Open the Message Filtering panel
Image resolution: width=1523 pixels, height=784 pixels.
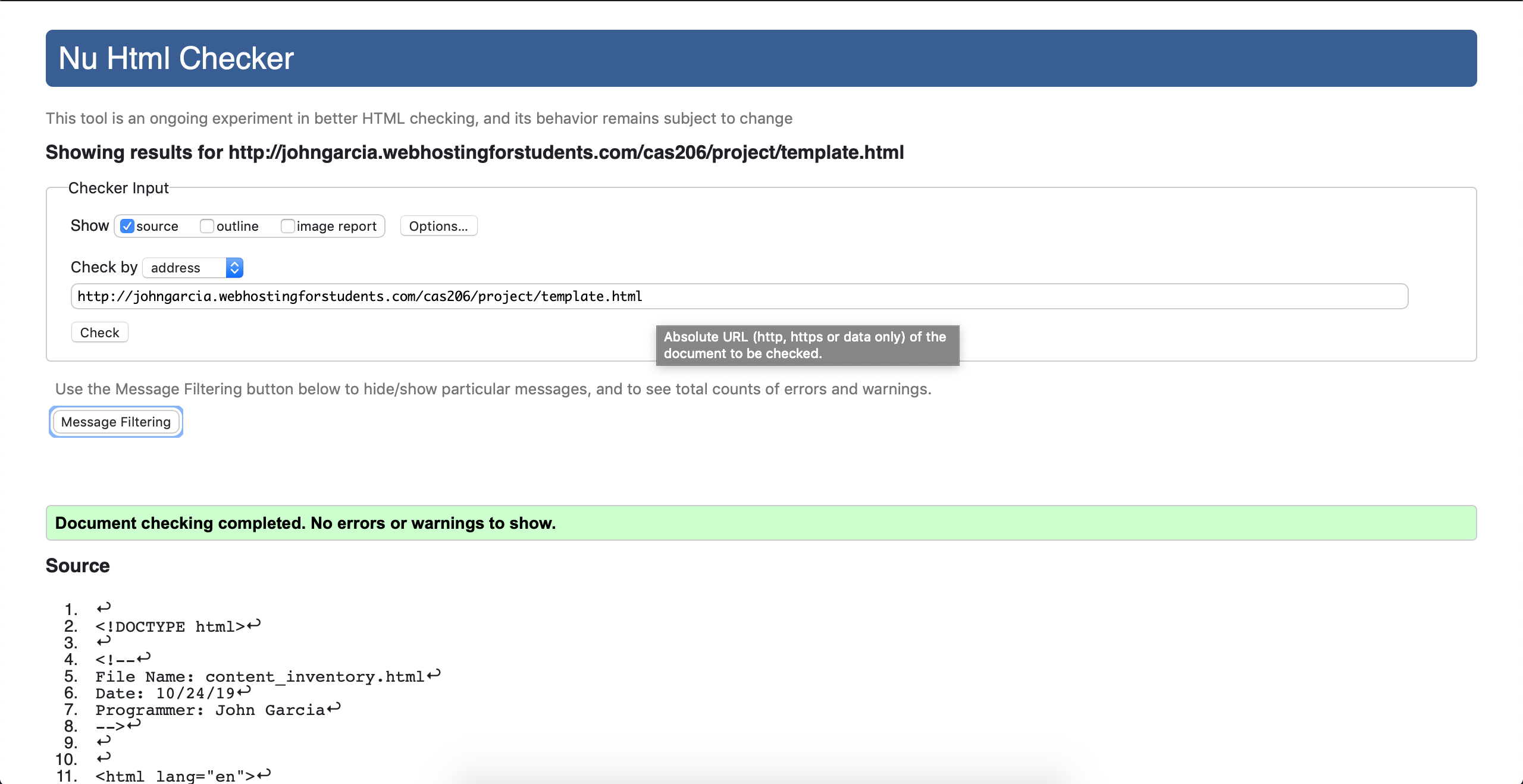coord(116,422)
